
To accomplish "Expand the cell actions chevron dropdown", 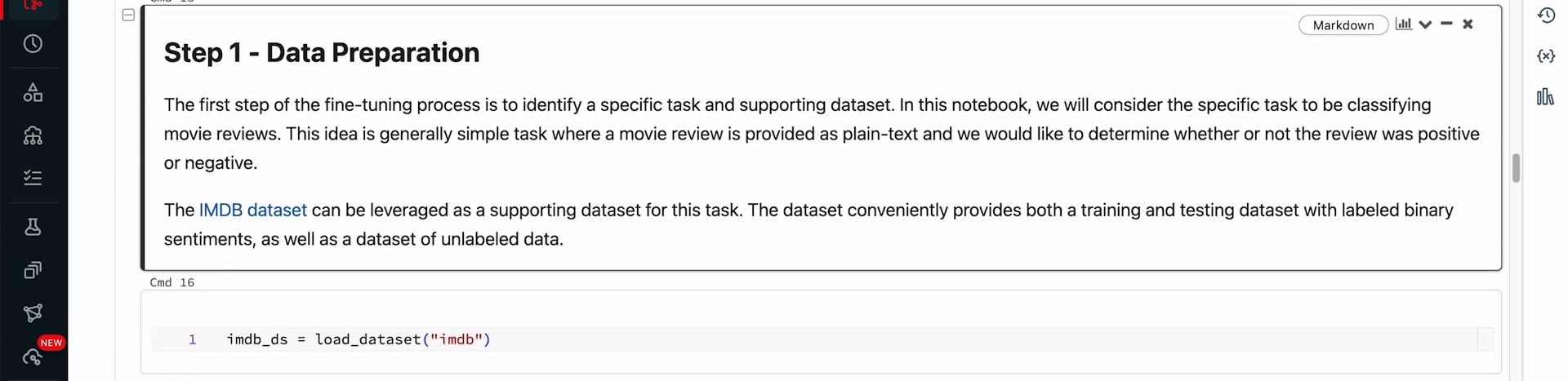I will pyautogui.click(x=1425, y=24).
